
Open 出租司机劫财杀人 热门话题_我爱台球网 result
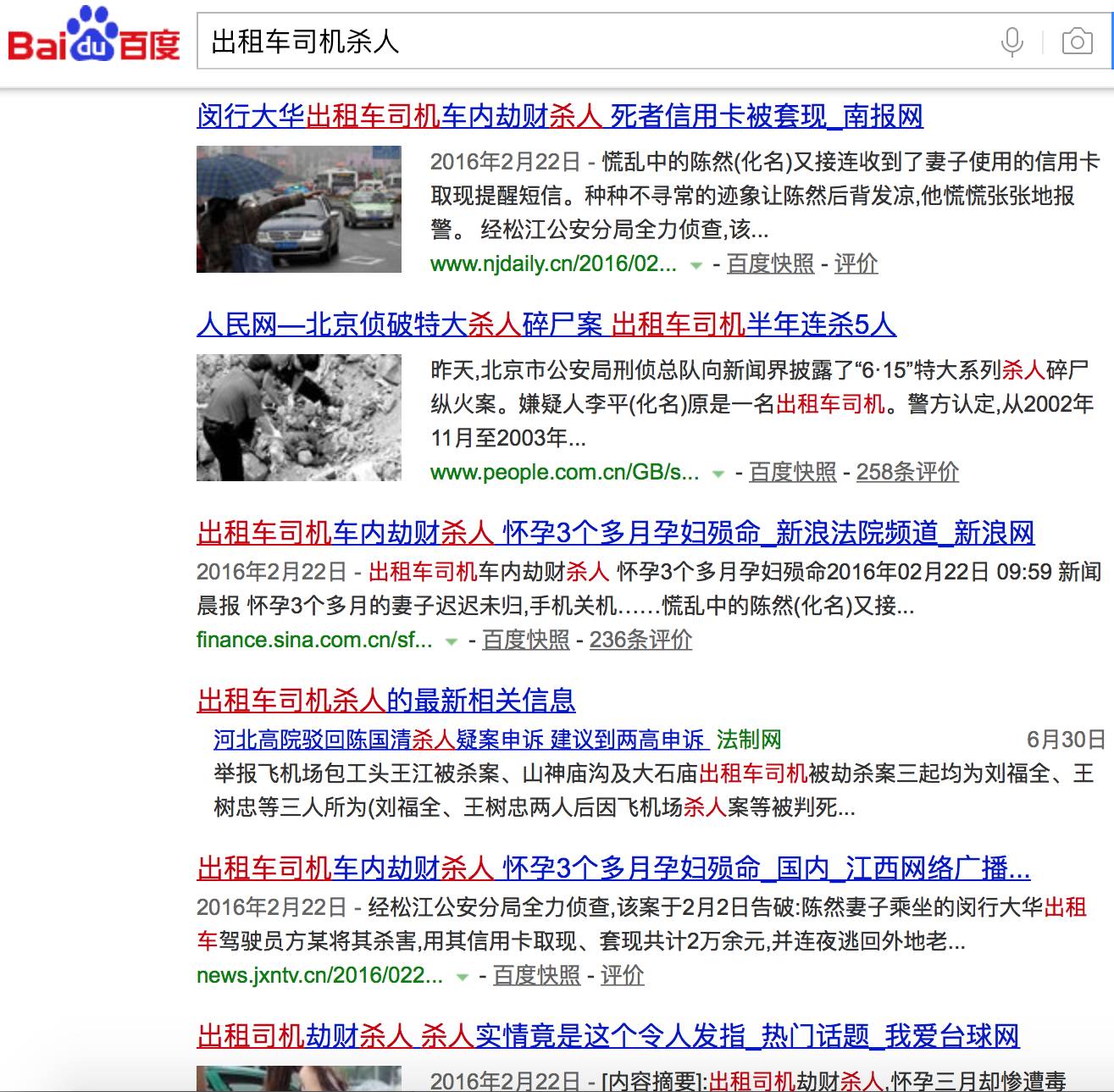608,1036
